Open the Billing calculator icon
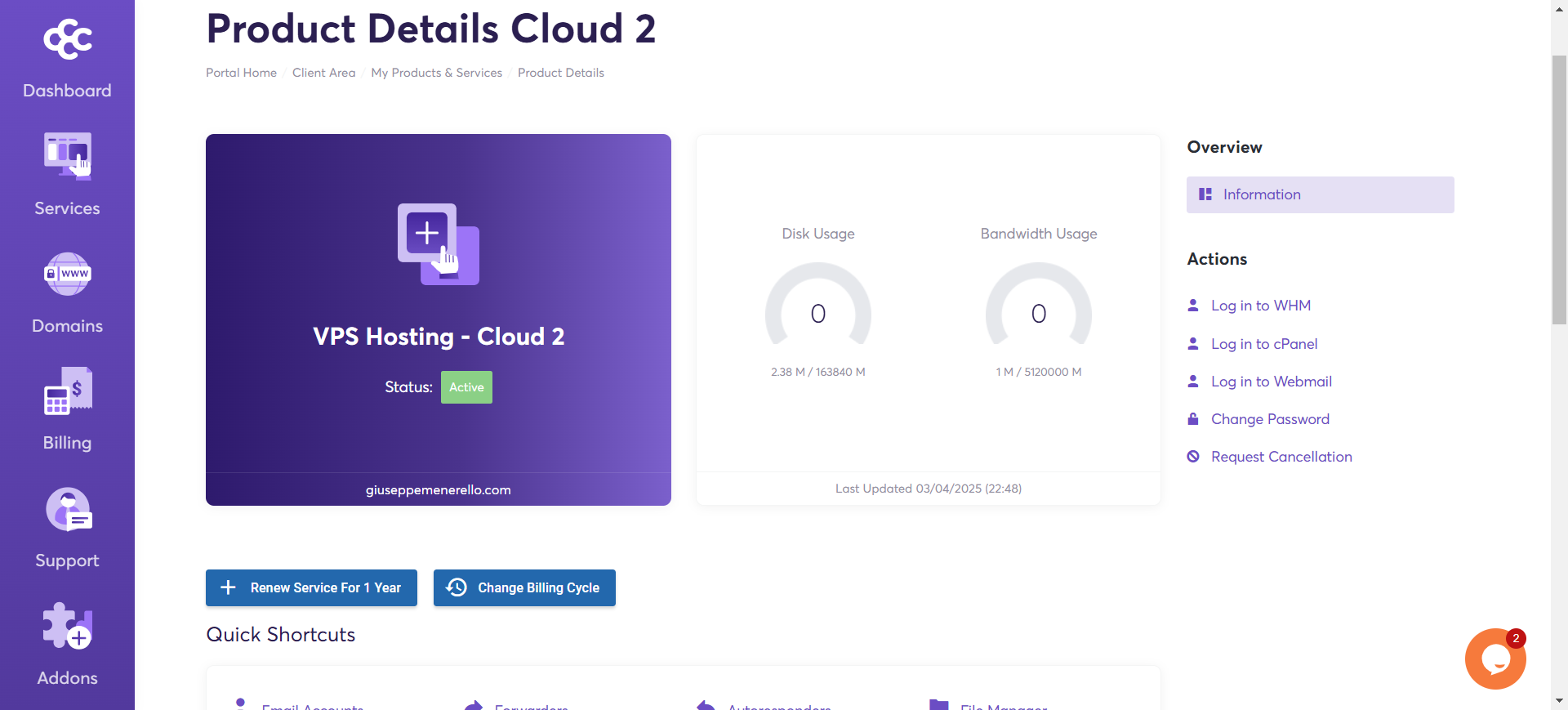 [67, 391]
